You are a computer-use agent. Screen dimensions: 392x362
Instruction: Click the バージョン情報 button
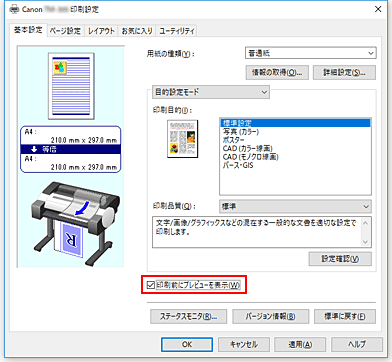click(270, 316)
